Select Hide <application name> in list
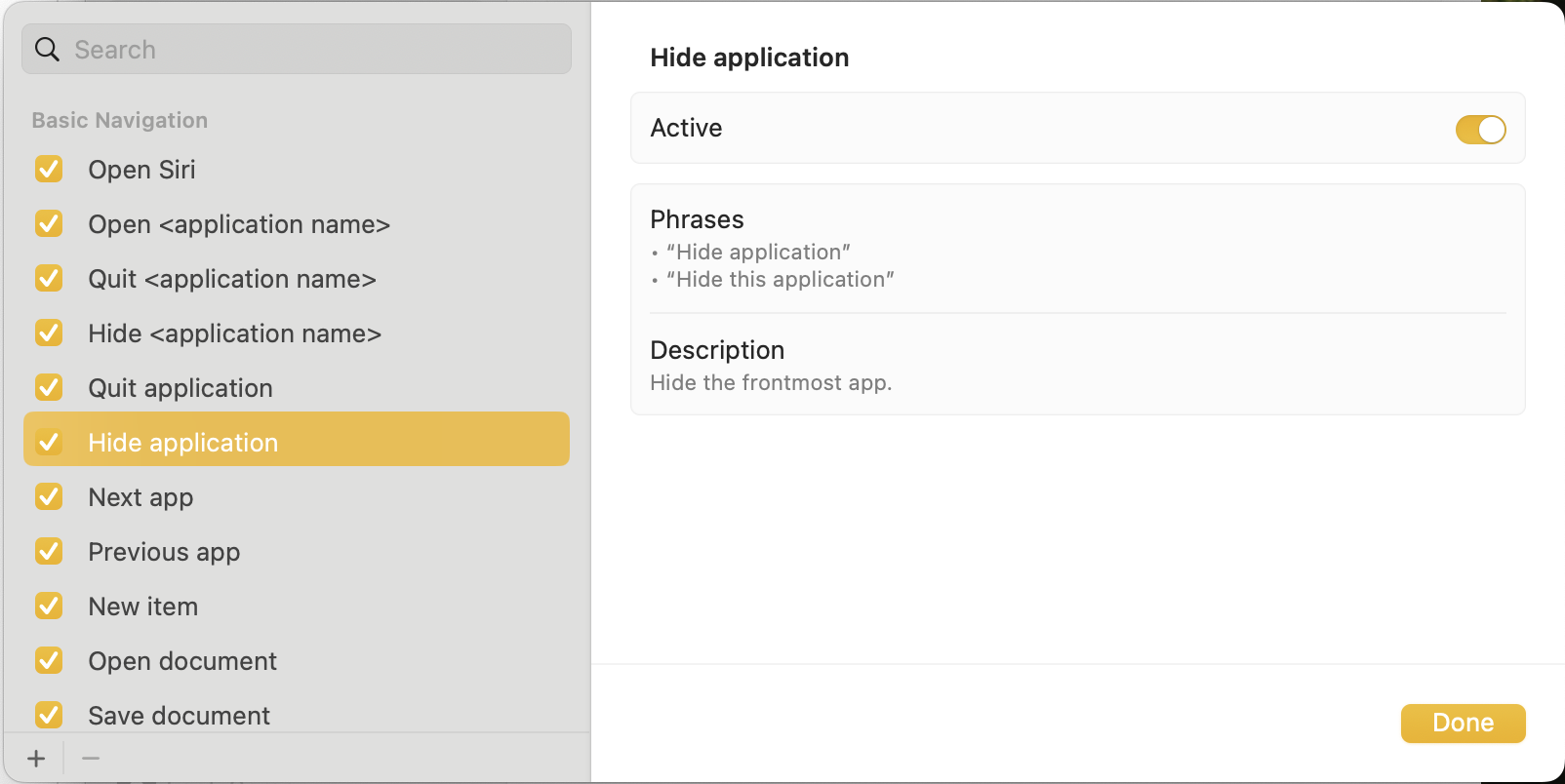The image size is (1565, 784). (x=234, y=333)
